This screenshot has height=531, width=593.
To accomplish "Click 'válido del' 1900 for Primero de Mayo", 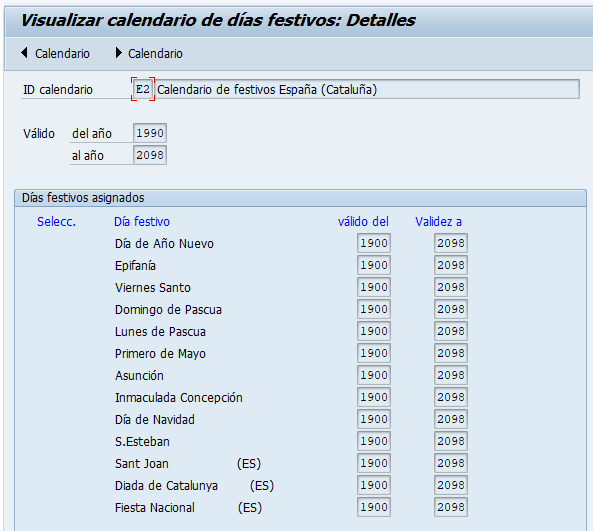I will point(374,352).
